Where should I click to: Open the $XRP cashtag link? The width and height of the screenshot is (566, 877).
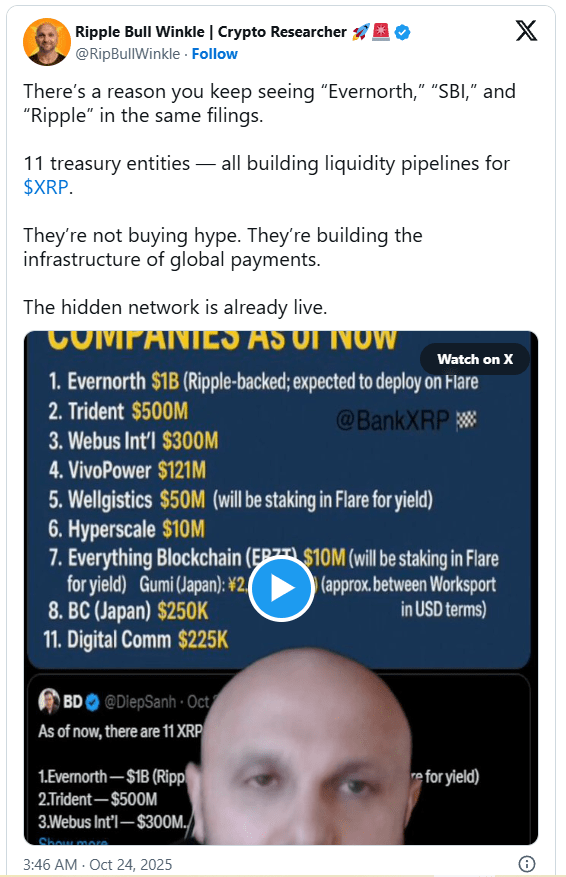[46, 187]
